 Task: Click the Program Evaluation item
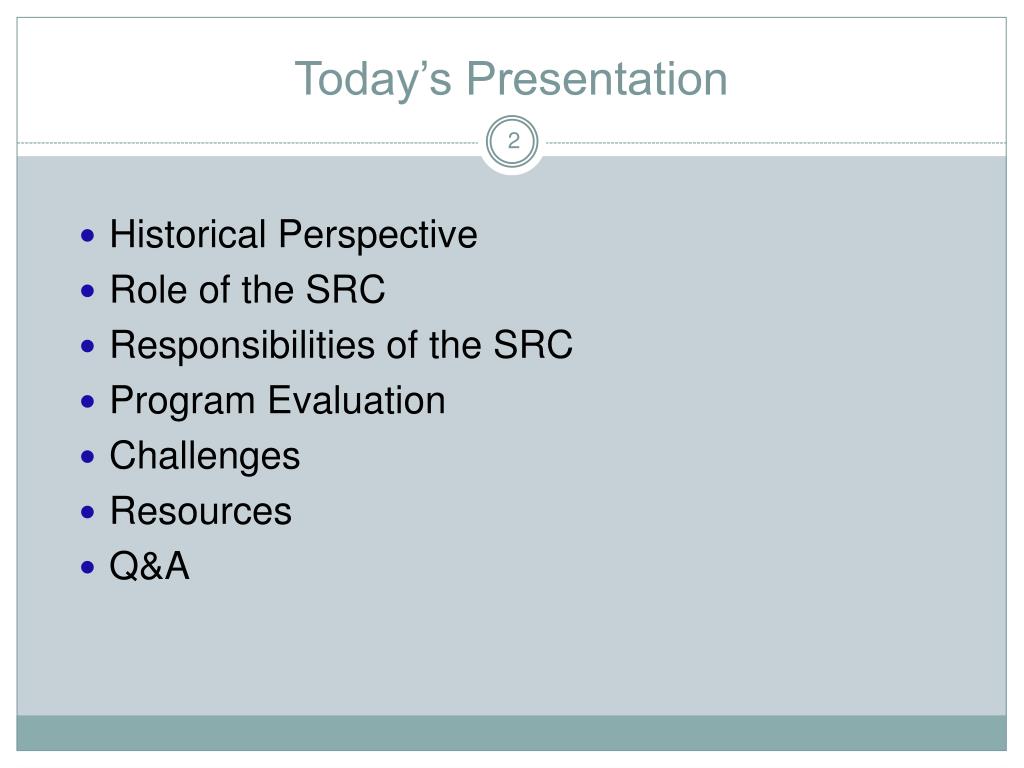(278, 401)
